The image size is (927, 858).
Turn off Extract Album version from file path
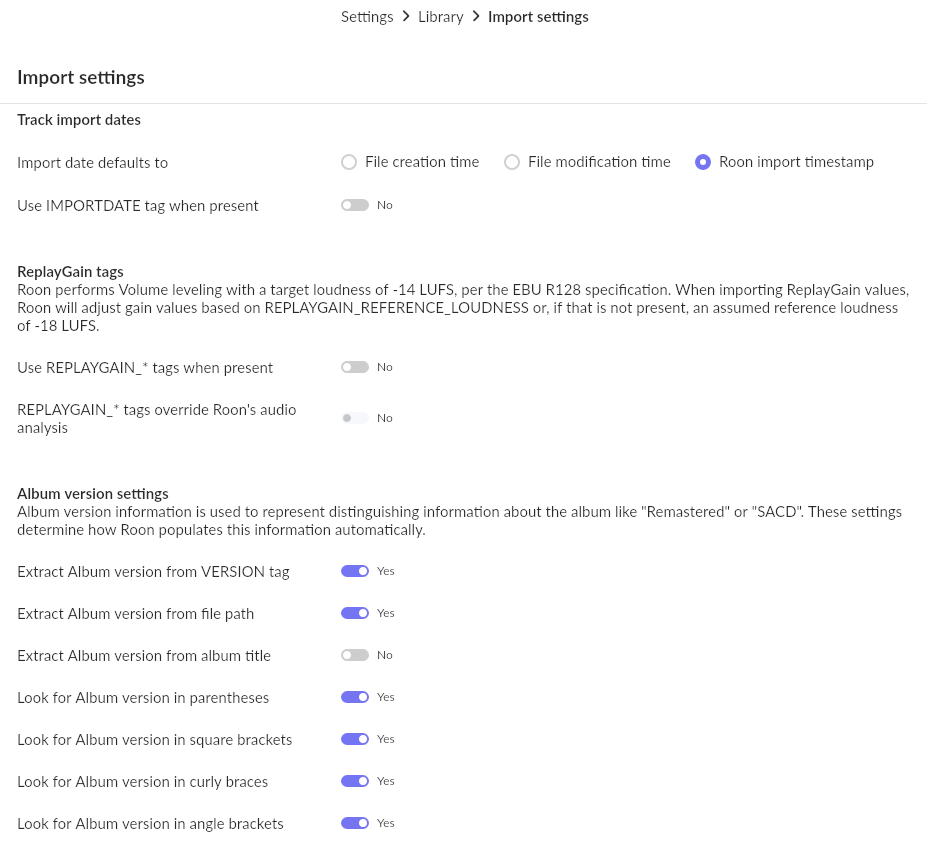pyautogui.click(x=355, y=613)
